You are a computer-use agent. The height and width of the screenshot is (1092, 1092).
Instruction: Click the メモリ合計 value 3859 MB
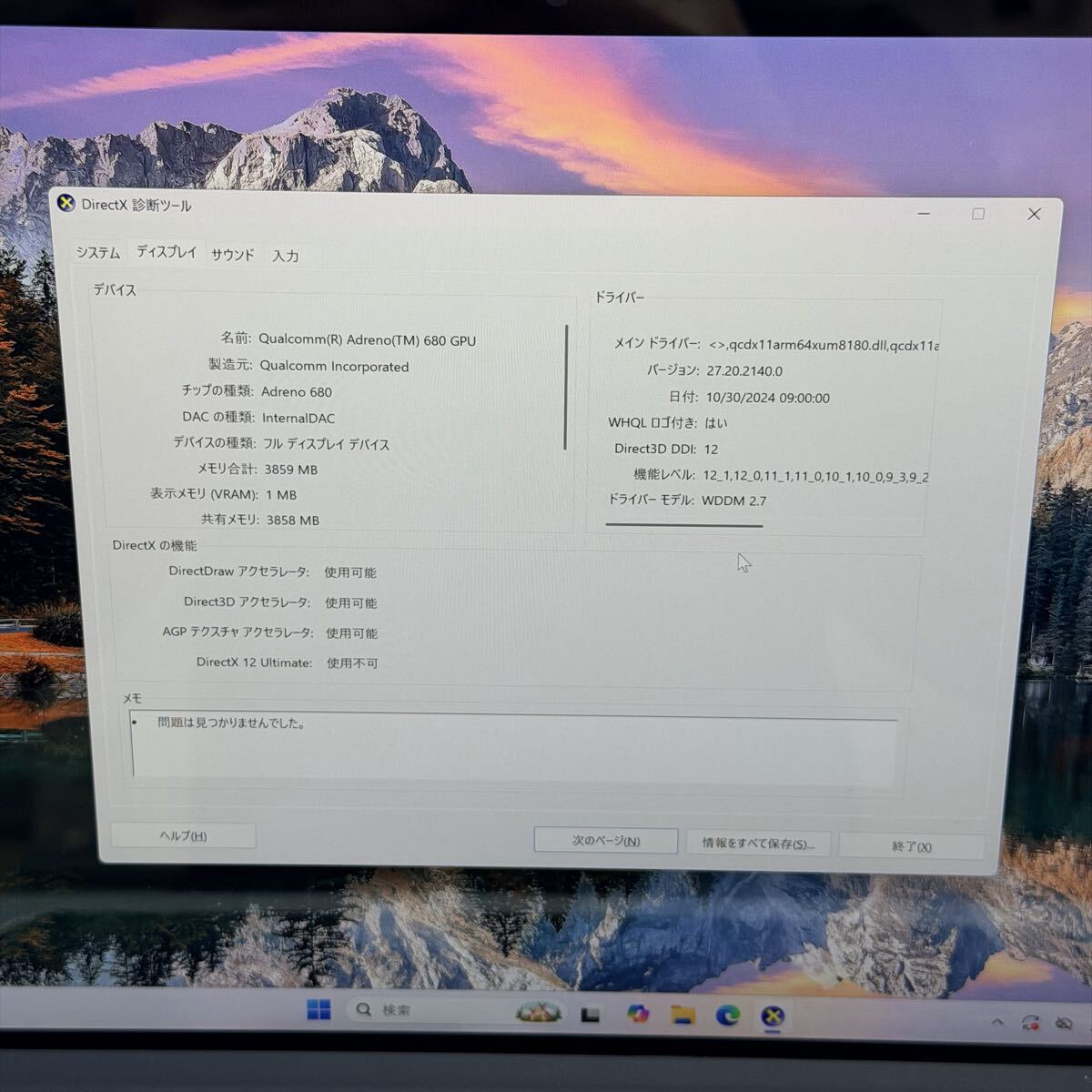coord(291,470)
